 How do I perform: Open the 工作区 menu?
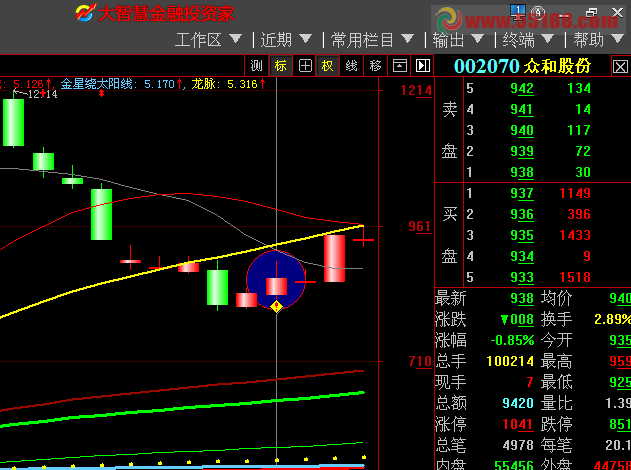click(x=208, y=40)
